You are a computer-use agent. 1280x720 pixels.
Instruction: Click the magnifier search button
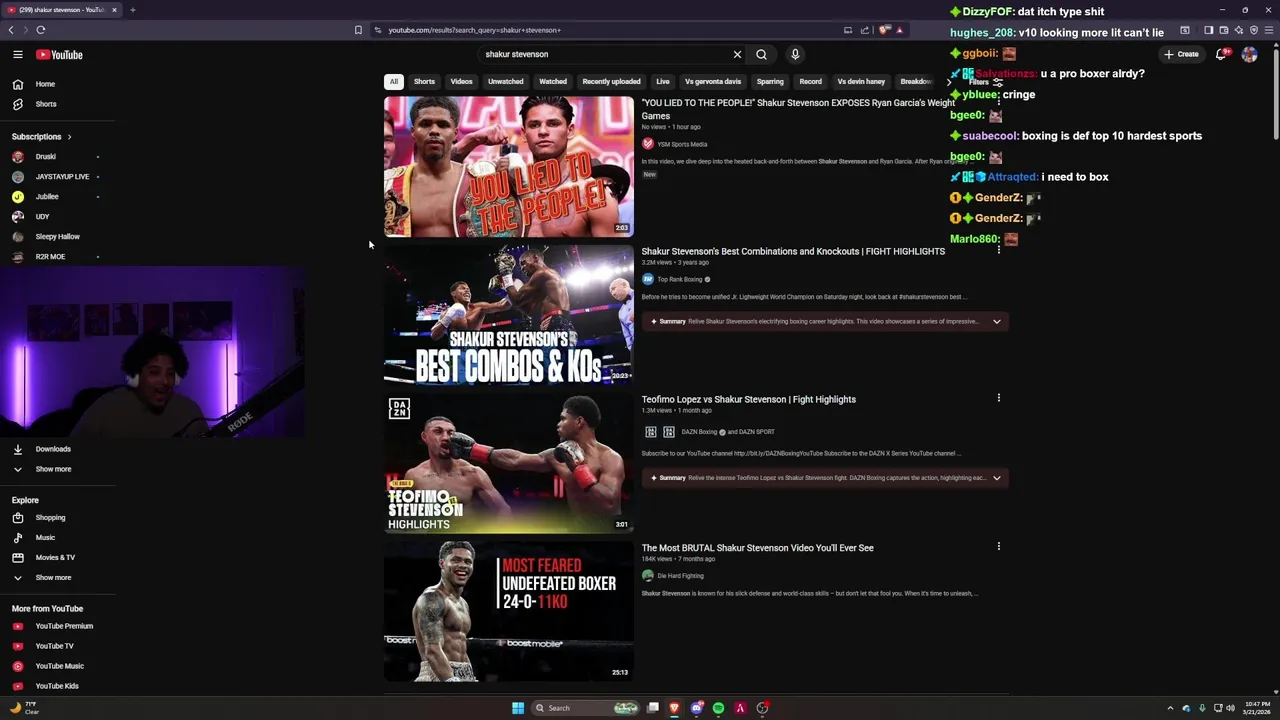pos(761,55)
